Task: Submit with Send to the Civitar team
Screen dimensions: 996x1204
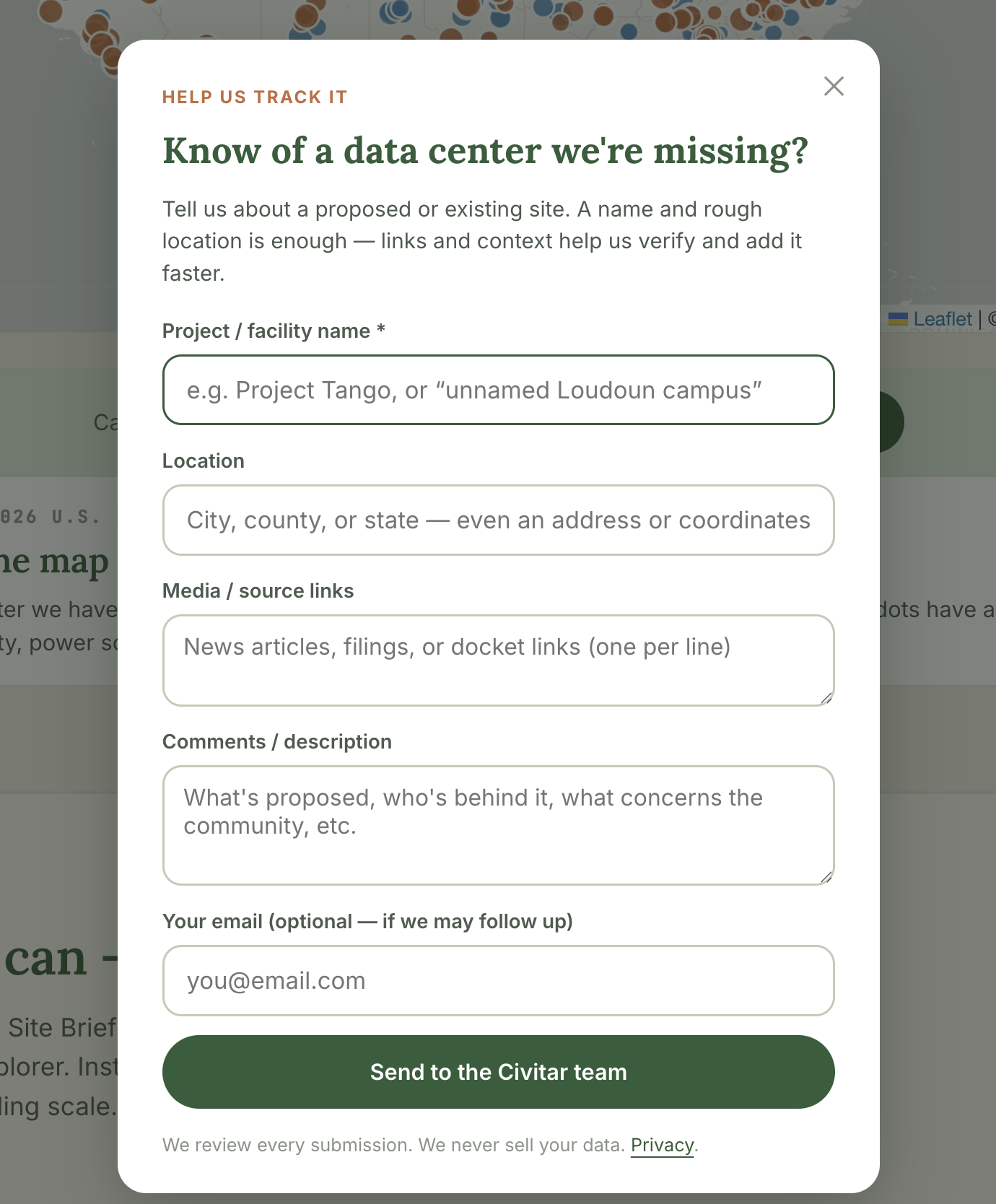Action: 499,1072
